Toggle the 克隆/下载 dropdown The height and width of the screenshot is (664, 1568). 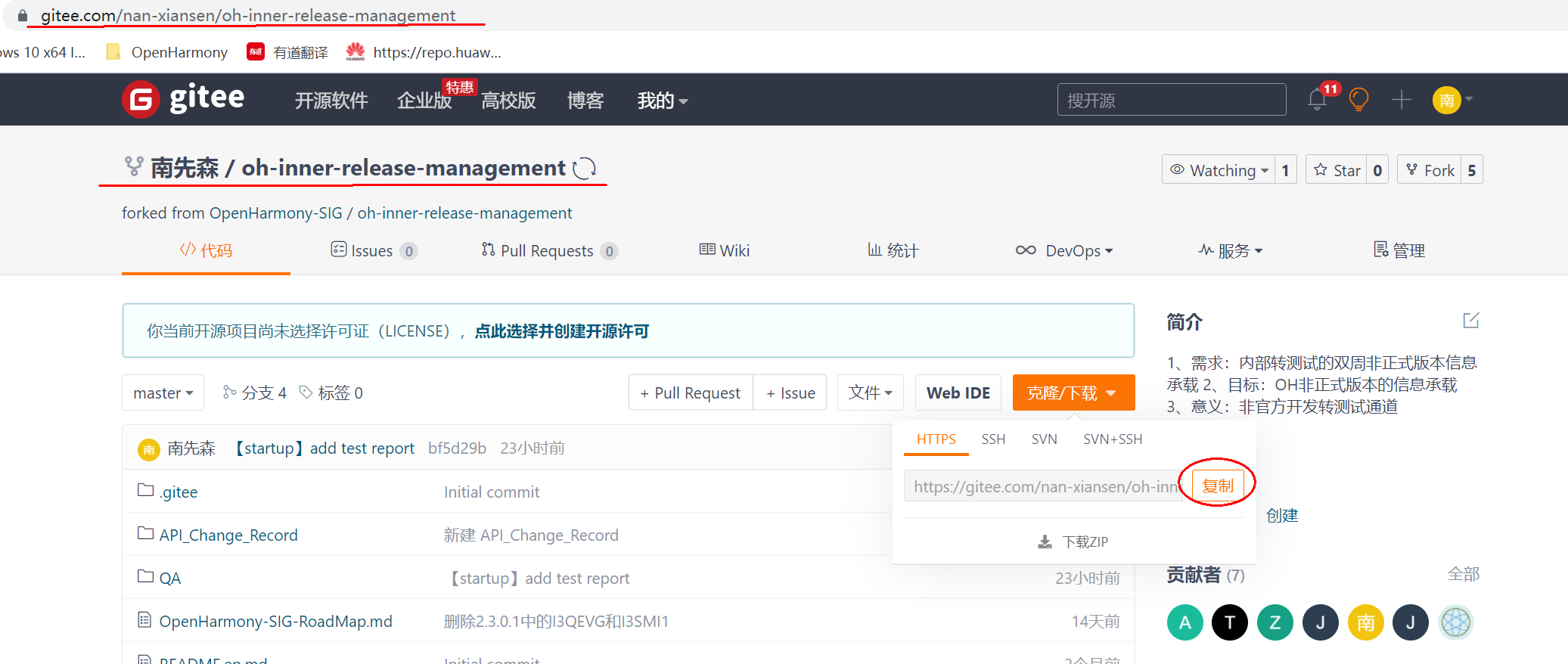[x=1073, y=393]
